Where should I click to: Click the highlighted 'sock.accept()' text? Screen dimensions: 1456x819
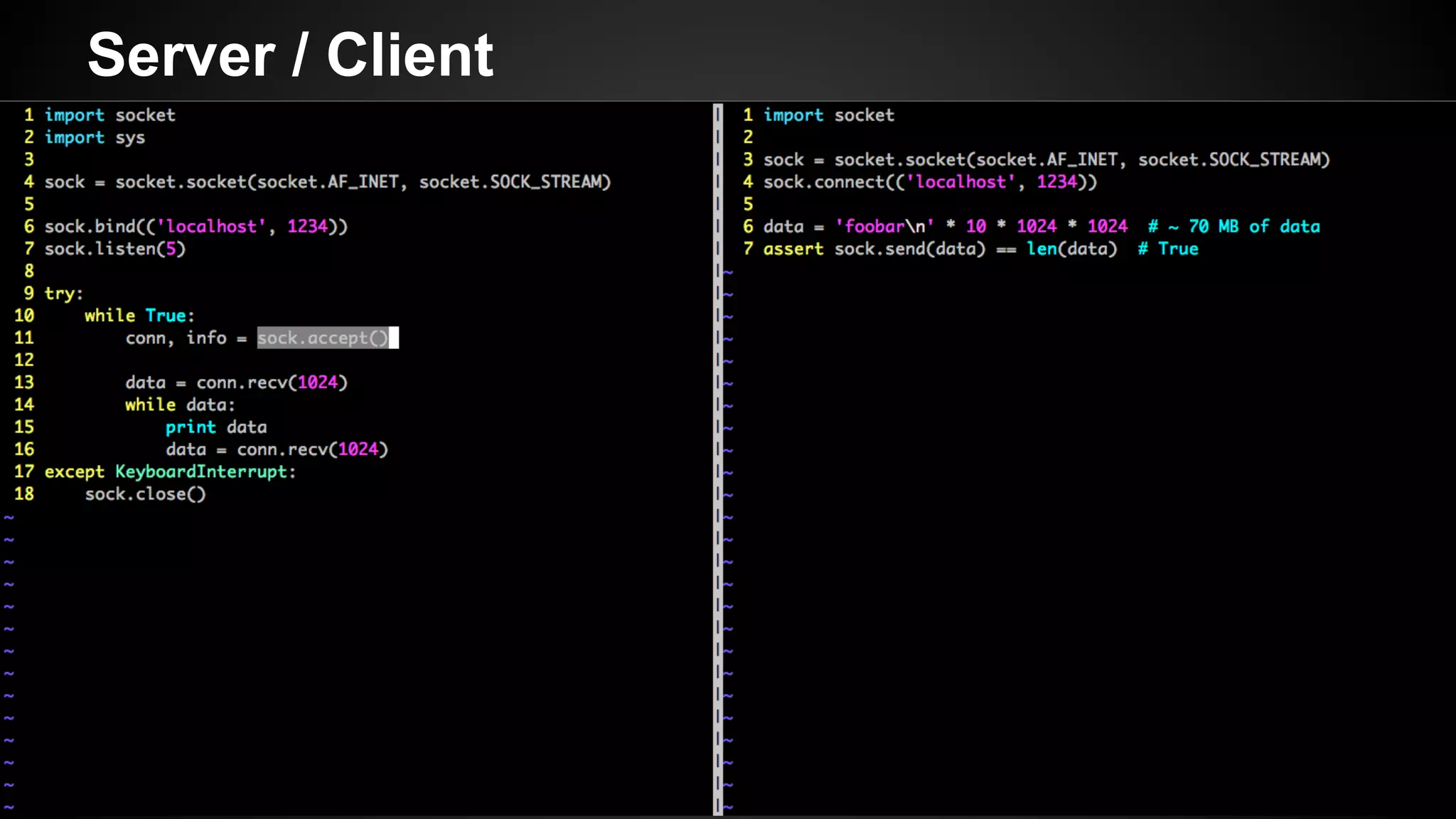coord(323,338)
